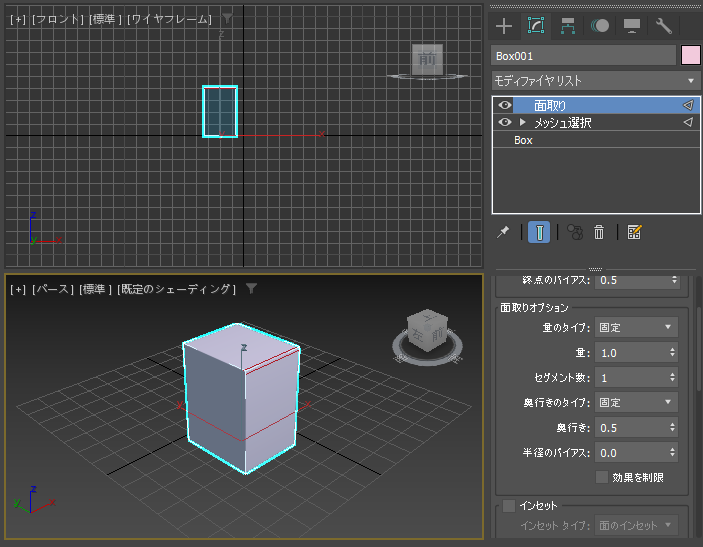The width and height of the screenshot is (703, 547).
Task: Click perspective viewport filter funnel icon
Action: point(252,288)
